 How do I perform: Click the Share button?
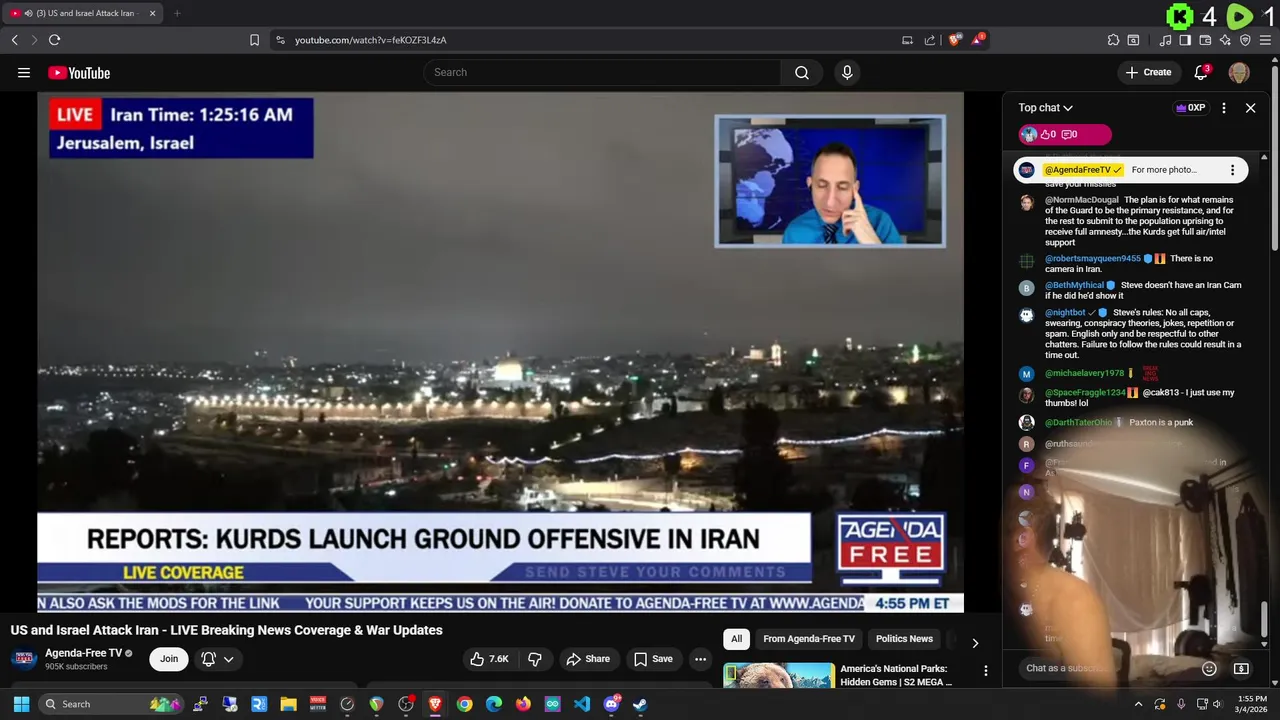tap(588, 659)
